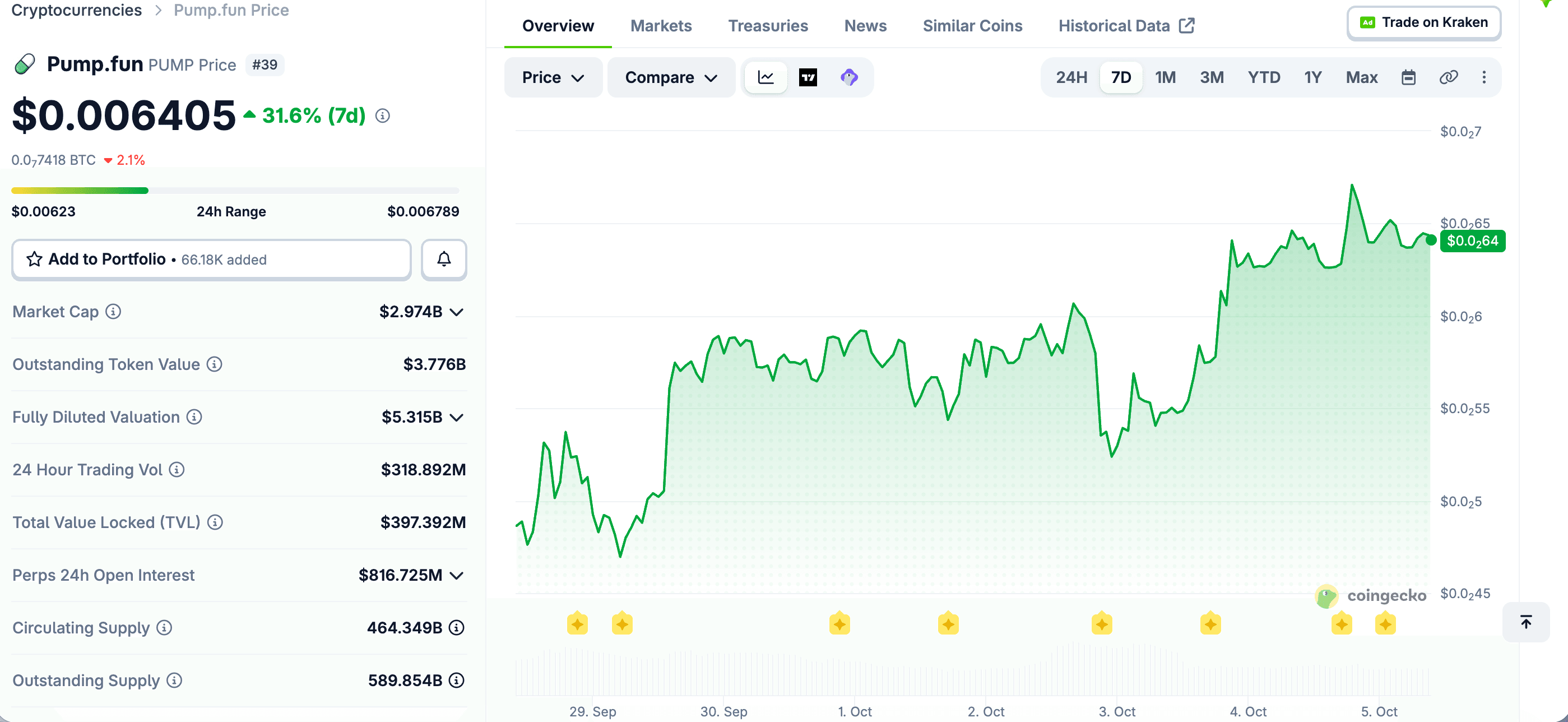This screenshot has width=1568, height=722.
Task: Click Pump.fun Price breadcrumb
Action: pos(231,10)
